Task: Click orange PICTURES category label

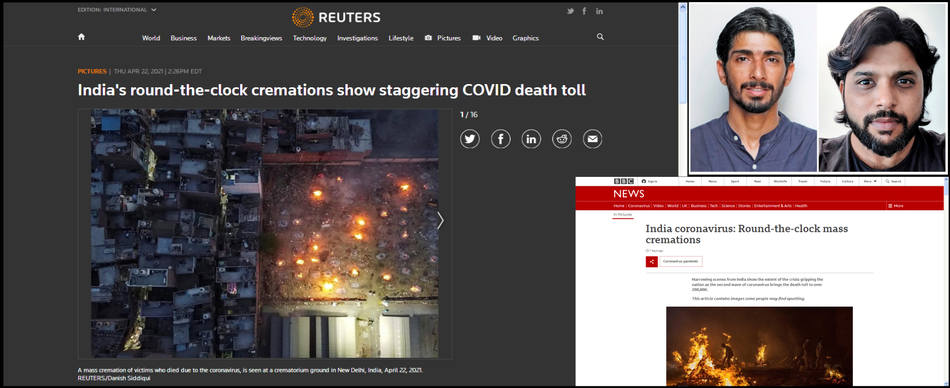Action: point(92,72)
